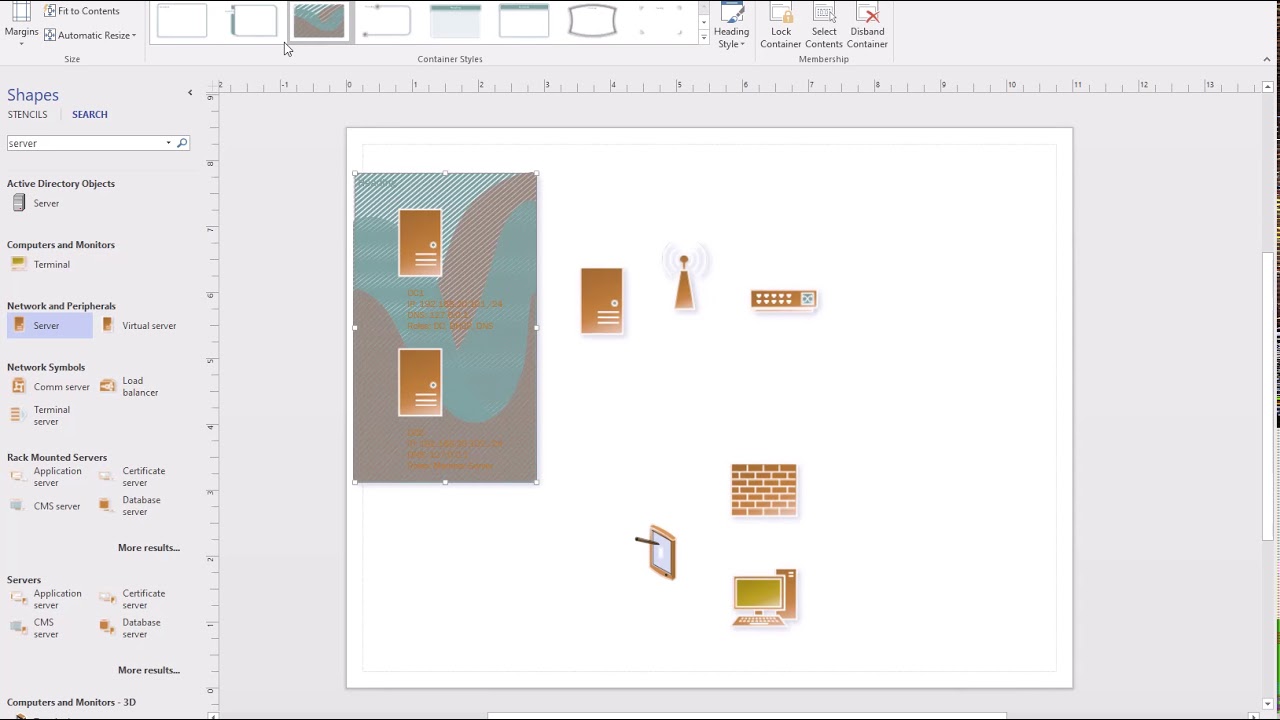Click the Disband Container button
Image resolution: width=1280 pixels, height=720 pixels.
pyautogui.click(x=867, y=26)
